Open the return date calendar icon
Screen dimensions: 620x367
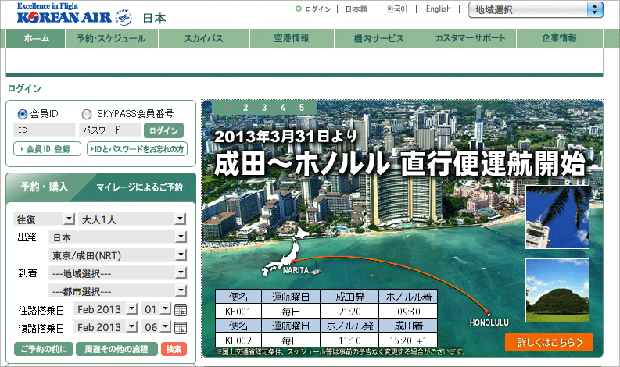point(180,328)
